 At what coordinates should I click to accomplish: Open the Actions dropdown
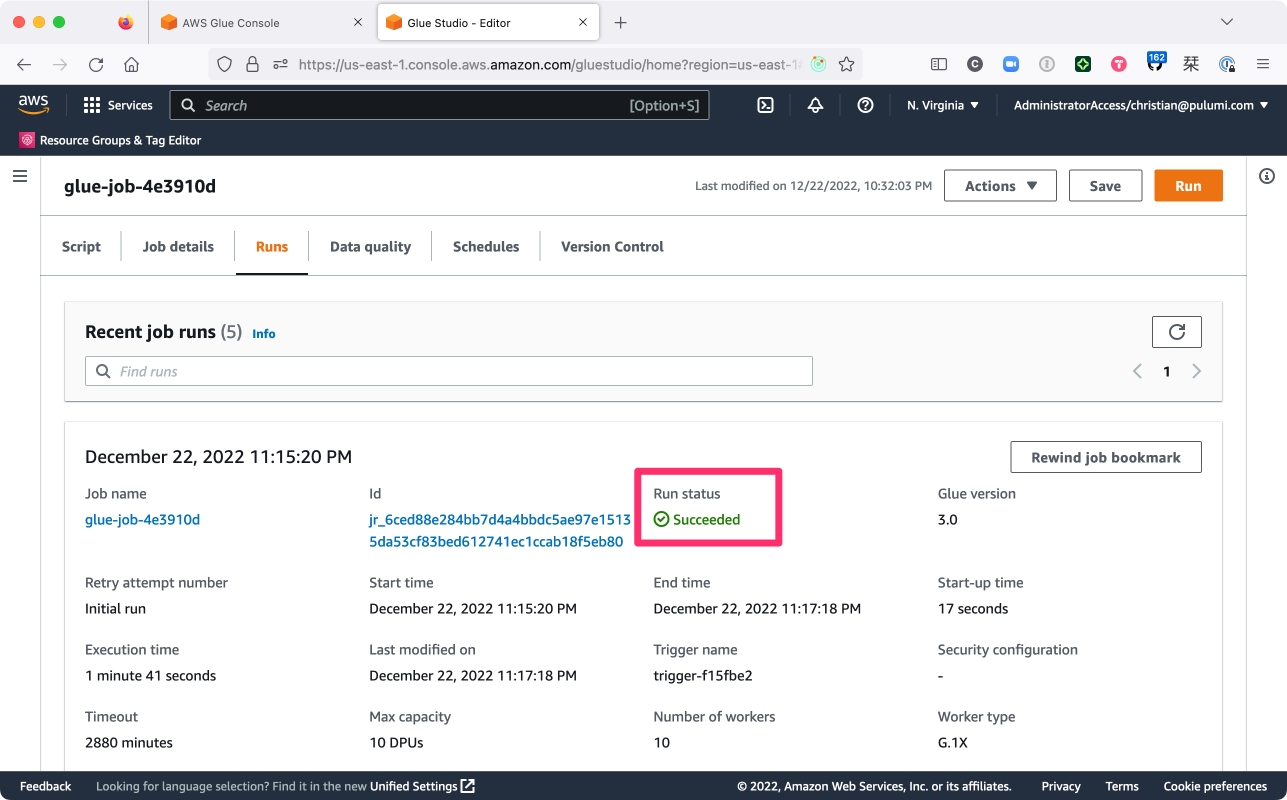click(x=1000, y=186)
